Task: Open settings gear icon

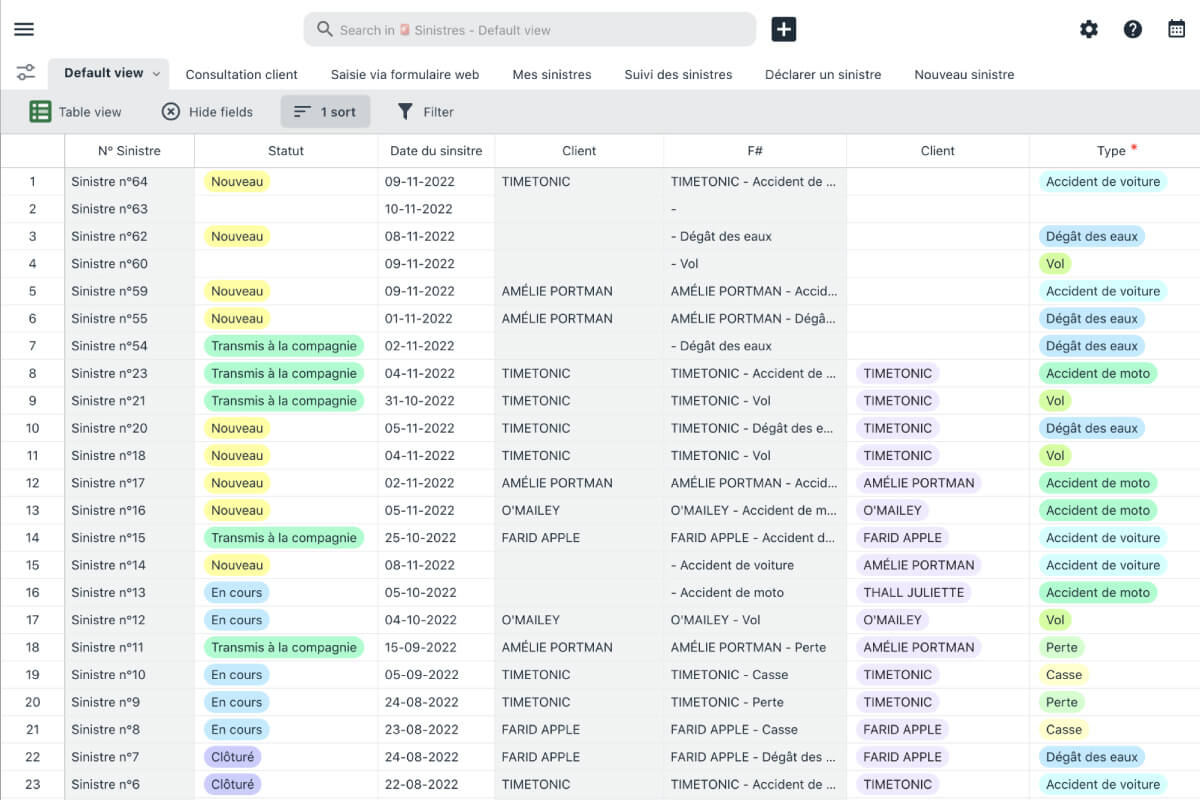Action: [x=1089, y=29]
